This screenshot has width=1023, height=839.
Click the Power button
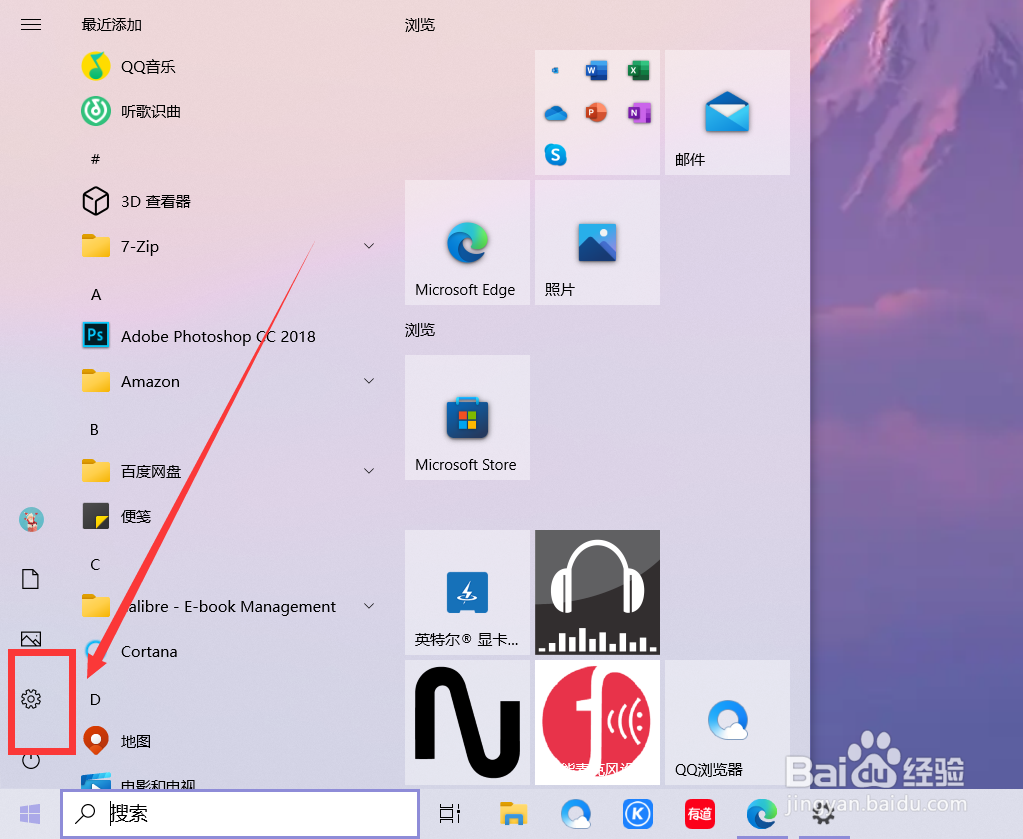pyautogui.click(x=31, y=760)
